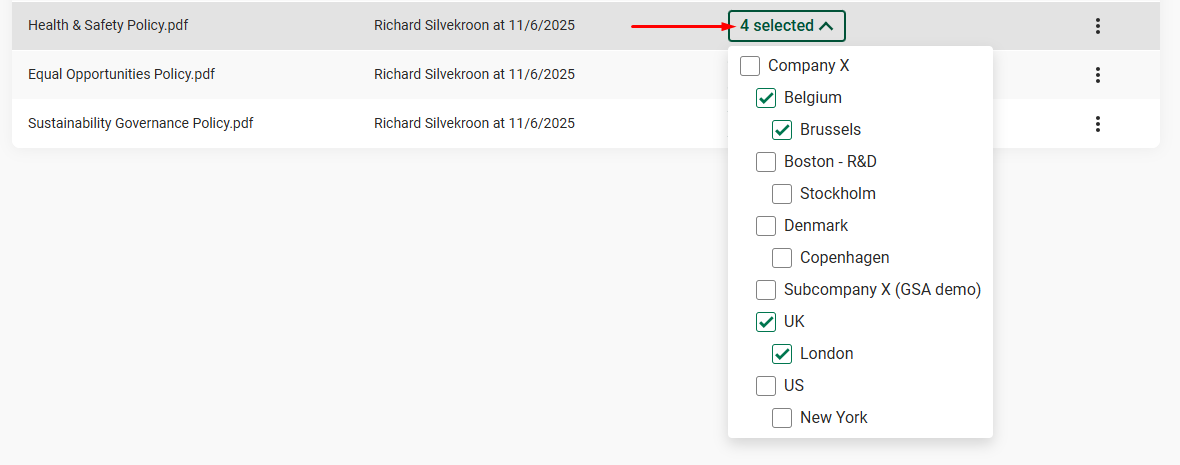Screen dimensions: 1180x465
Task: Check the US checkbox
Action: click(x=766, y=386)
